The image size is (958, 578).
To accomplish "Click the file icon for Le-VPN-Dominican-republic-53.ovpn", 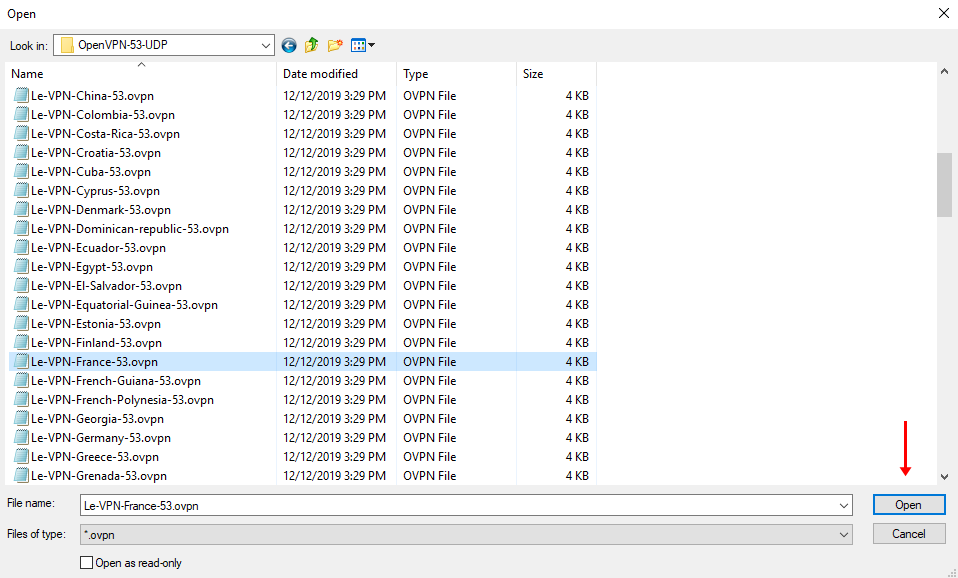I will tap(21, 229).
